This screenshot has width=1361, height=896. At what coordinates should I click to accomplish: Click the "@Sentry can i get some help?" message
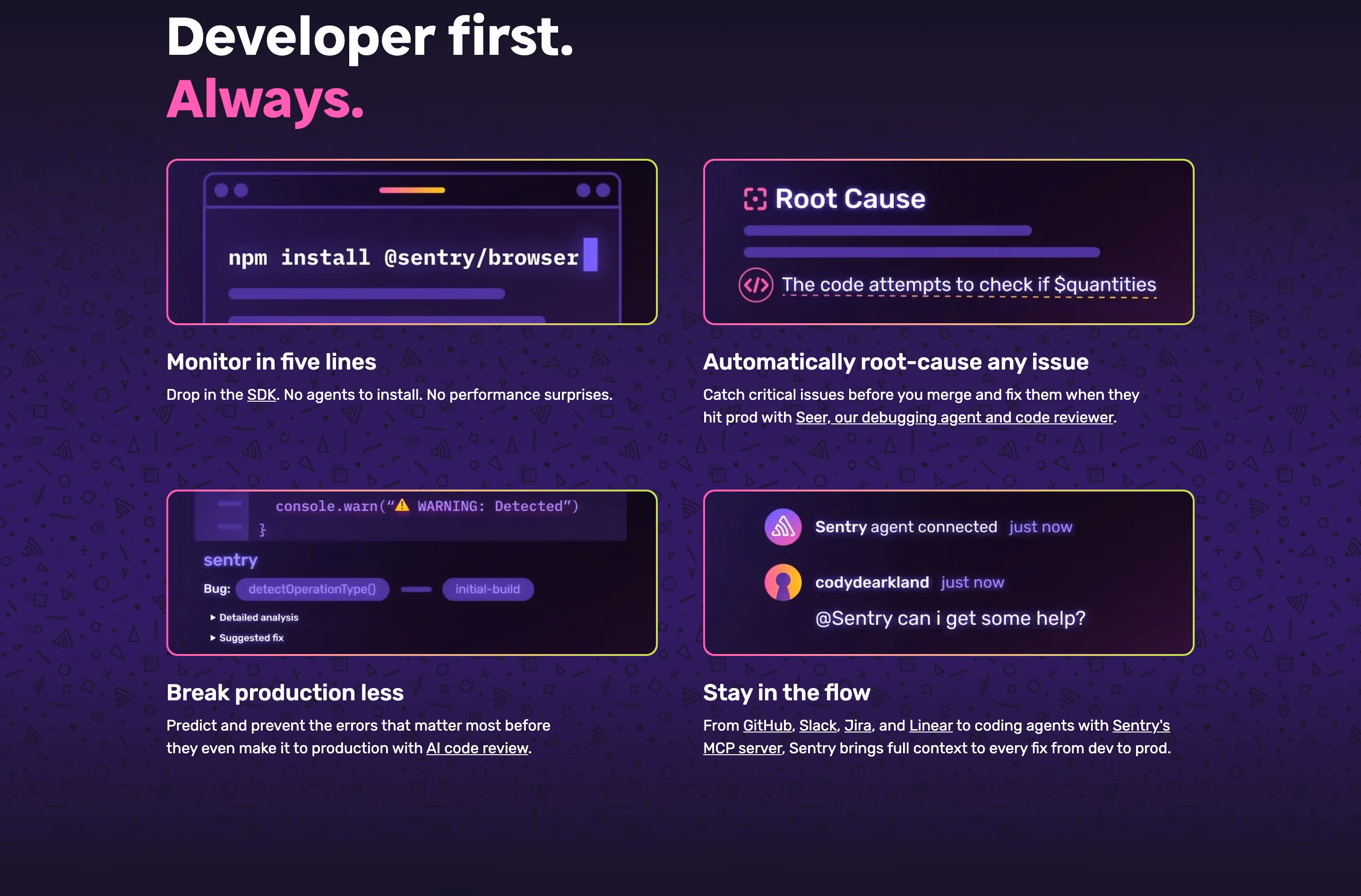click(950, 618)
